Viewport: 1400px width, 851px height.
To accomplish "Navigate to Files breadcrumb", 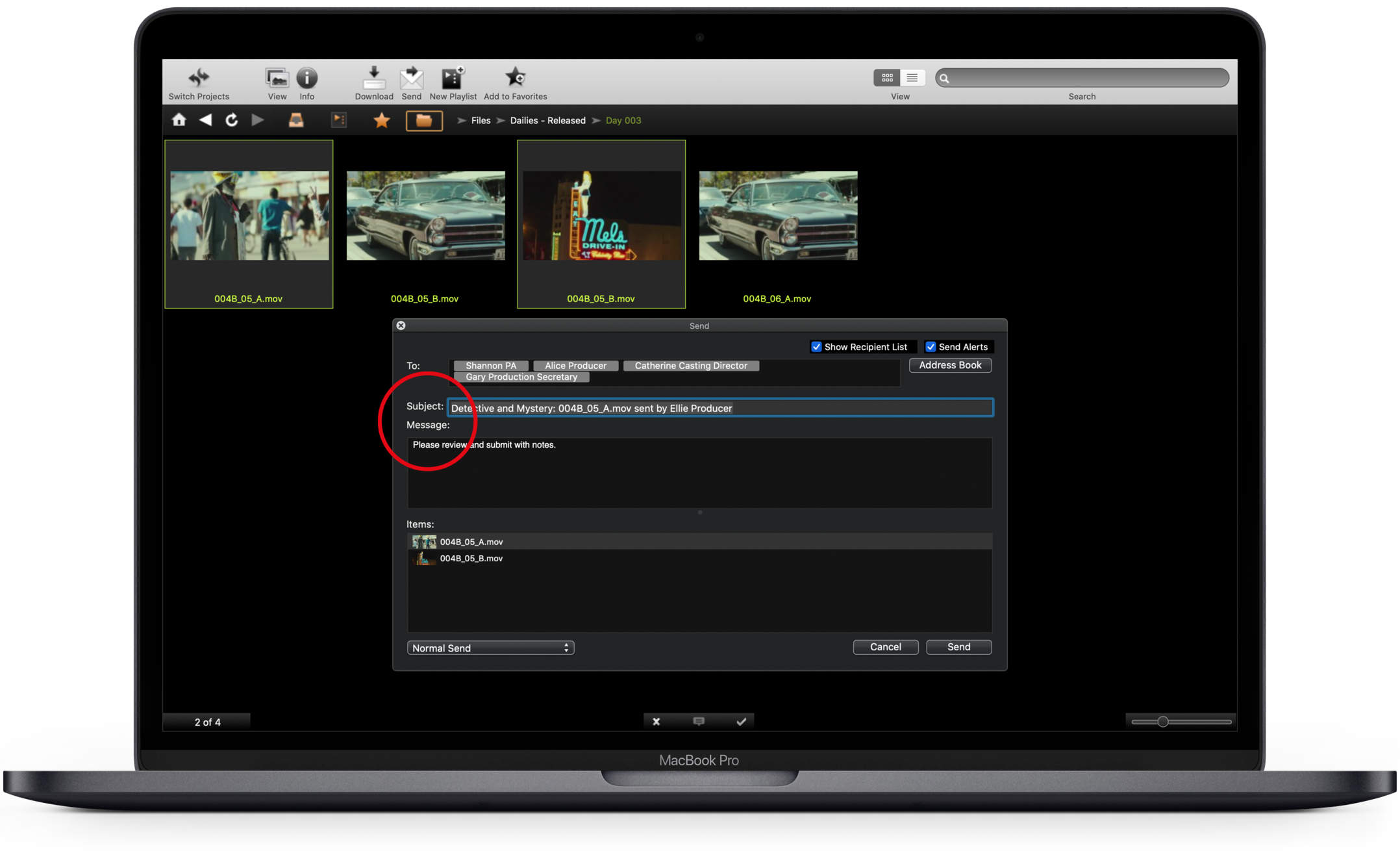I will (x=481, y=120).
